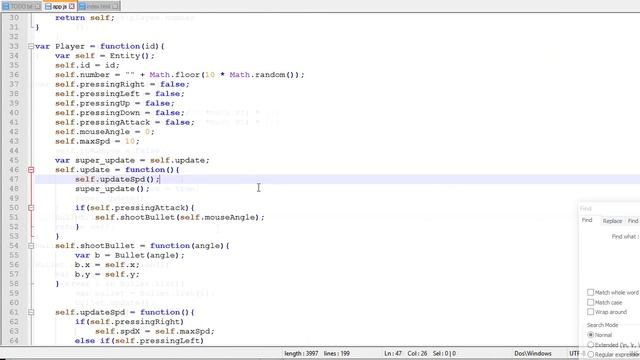The width and height of the screenshot is (640, 360).
Task: Click line number 33 in the margin
Action: coord(14,46)
